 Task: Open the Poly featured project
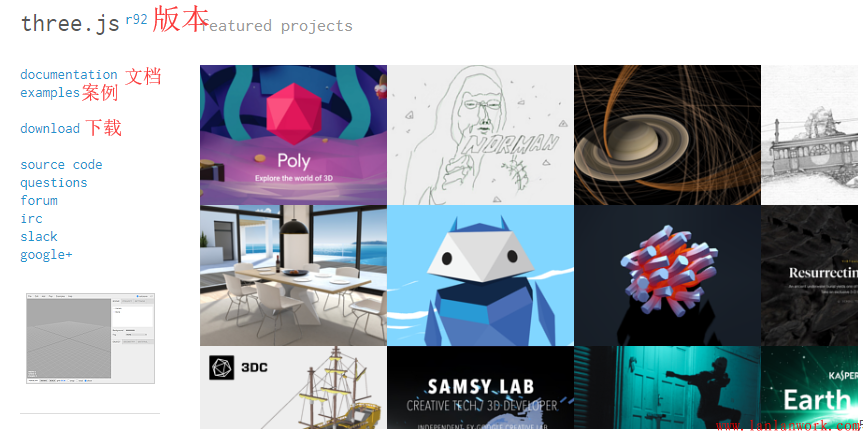click(293, 135)
